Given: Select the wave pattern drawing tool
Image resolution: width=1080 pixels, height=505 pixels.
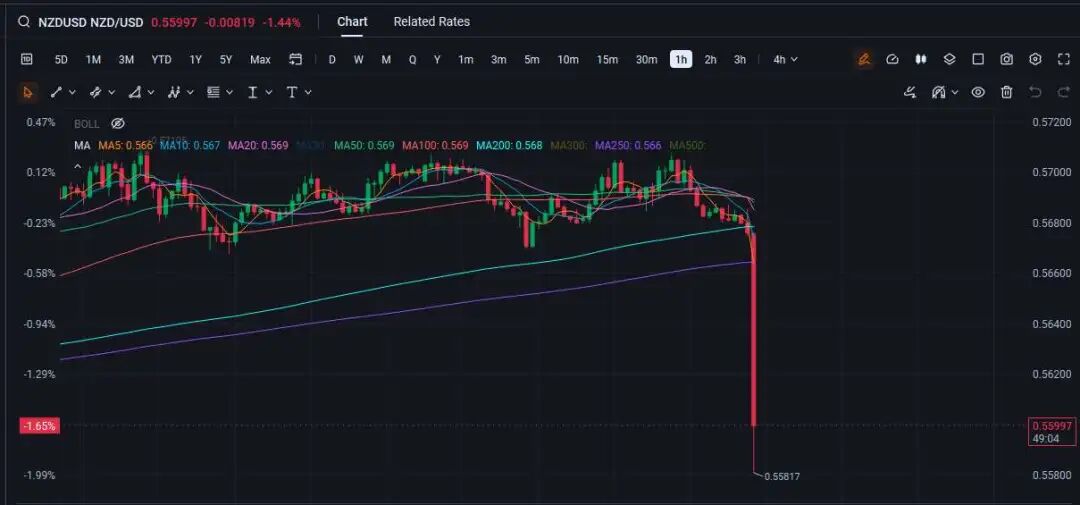Looking at the screenshot, I should tap(174, 92).
